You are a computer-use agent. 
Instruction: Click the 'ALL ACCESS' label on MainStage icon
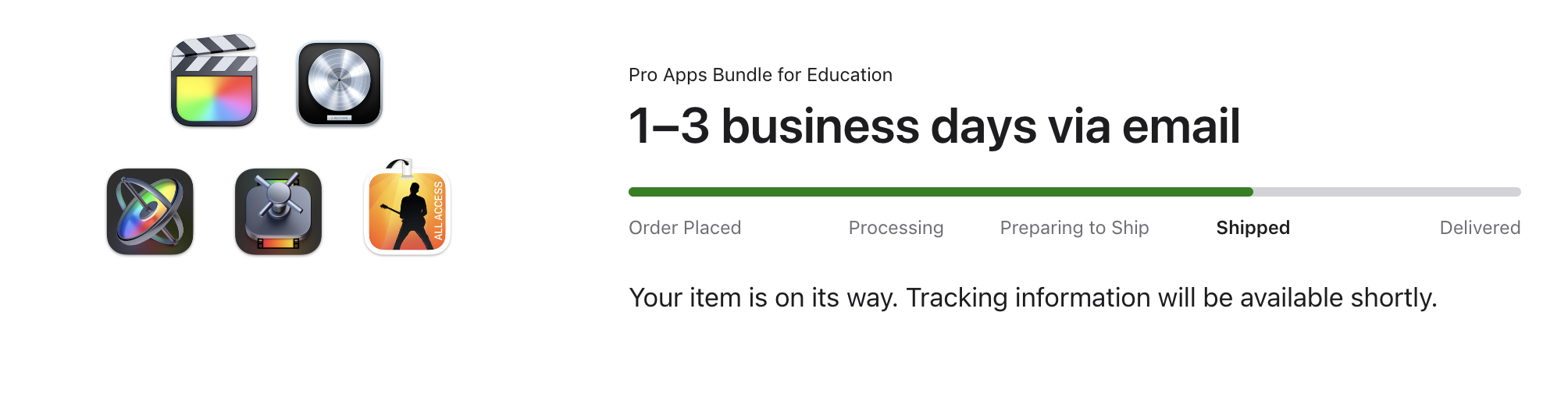click(438, 211)
